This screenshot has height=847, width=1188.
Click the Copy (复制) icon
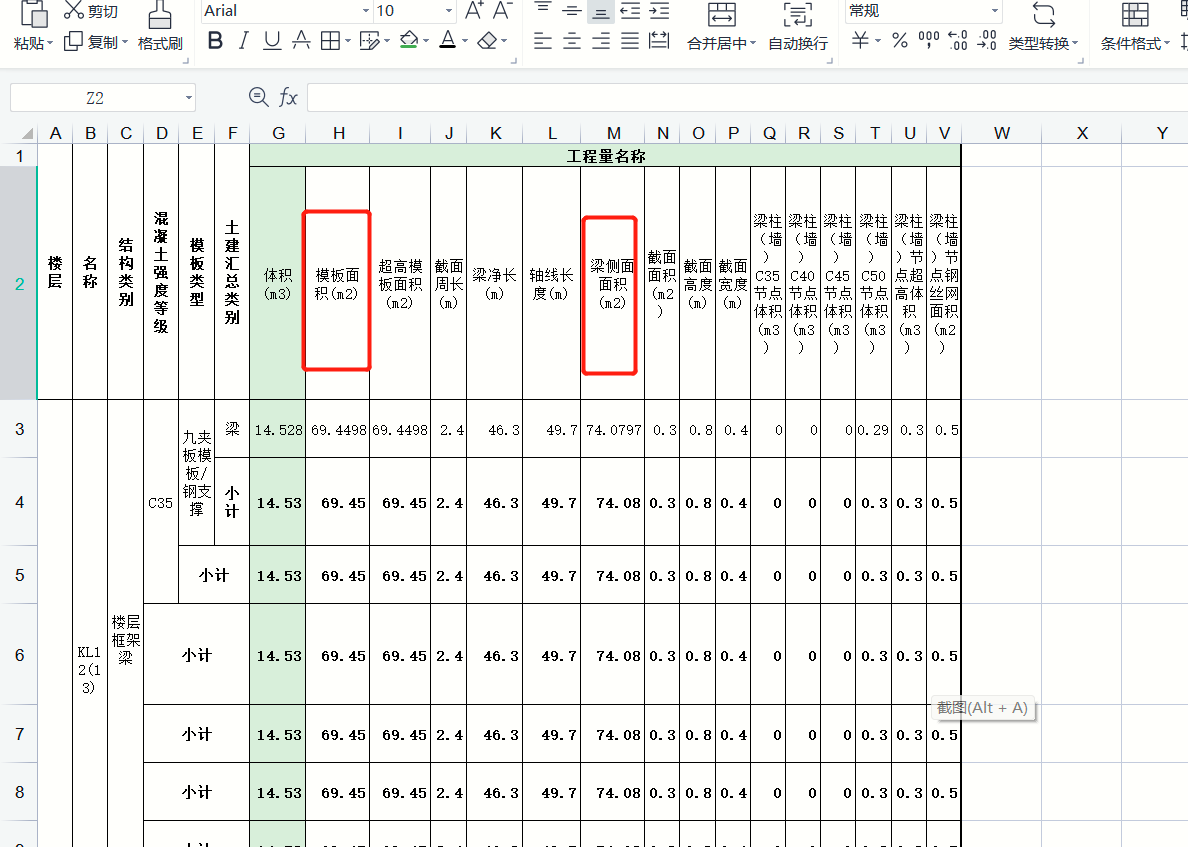tap(73, 42)
